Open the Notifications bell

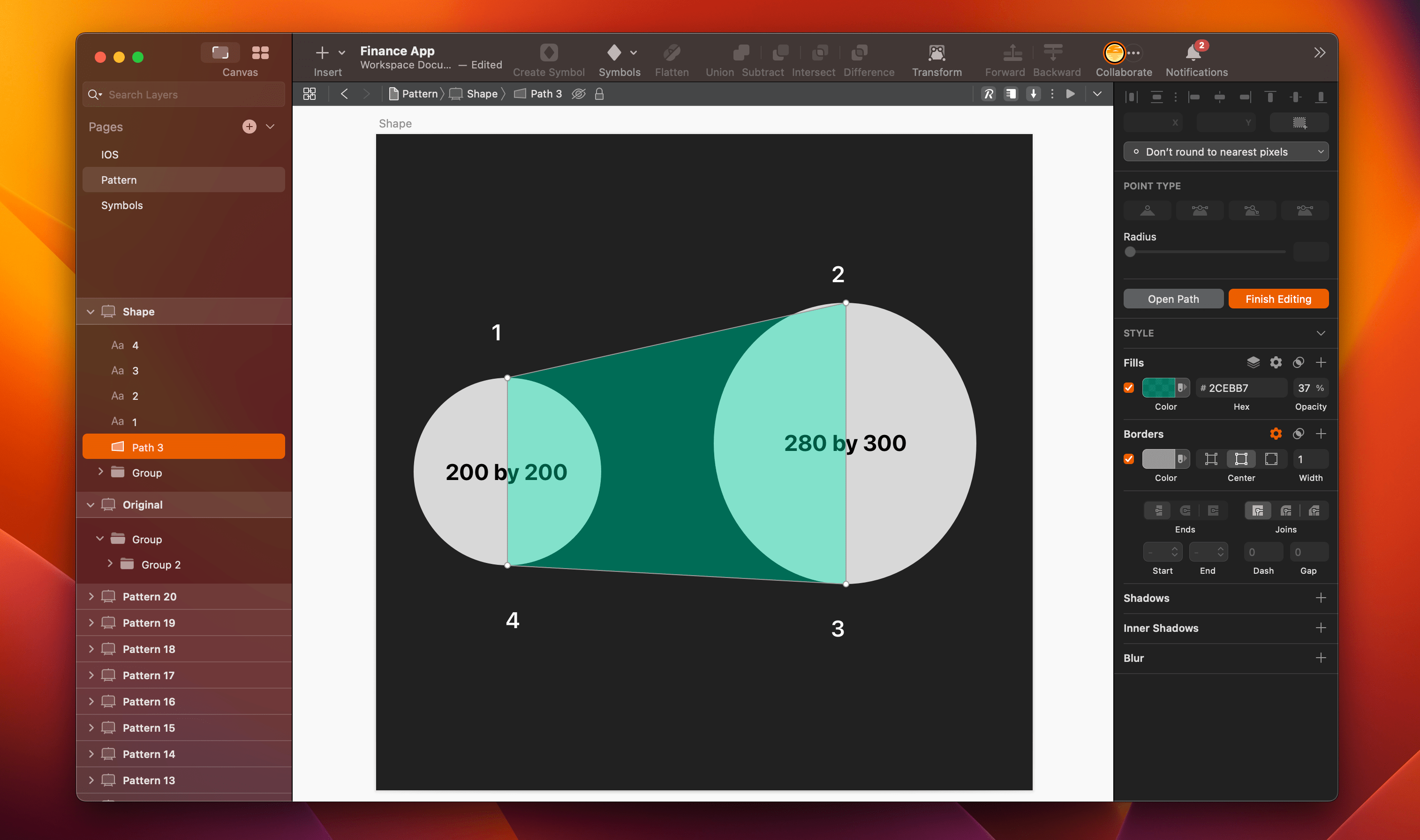tap(1193, 53)
